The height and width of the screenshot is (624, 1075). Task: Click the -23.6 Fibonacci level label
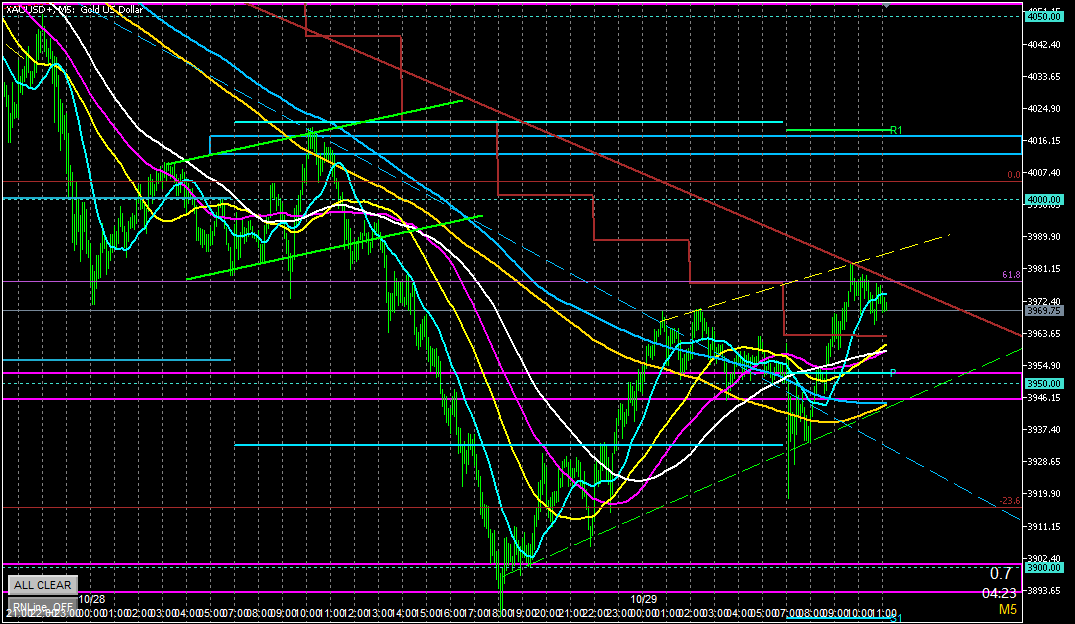(1009, 501)
